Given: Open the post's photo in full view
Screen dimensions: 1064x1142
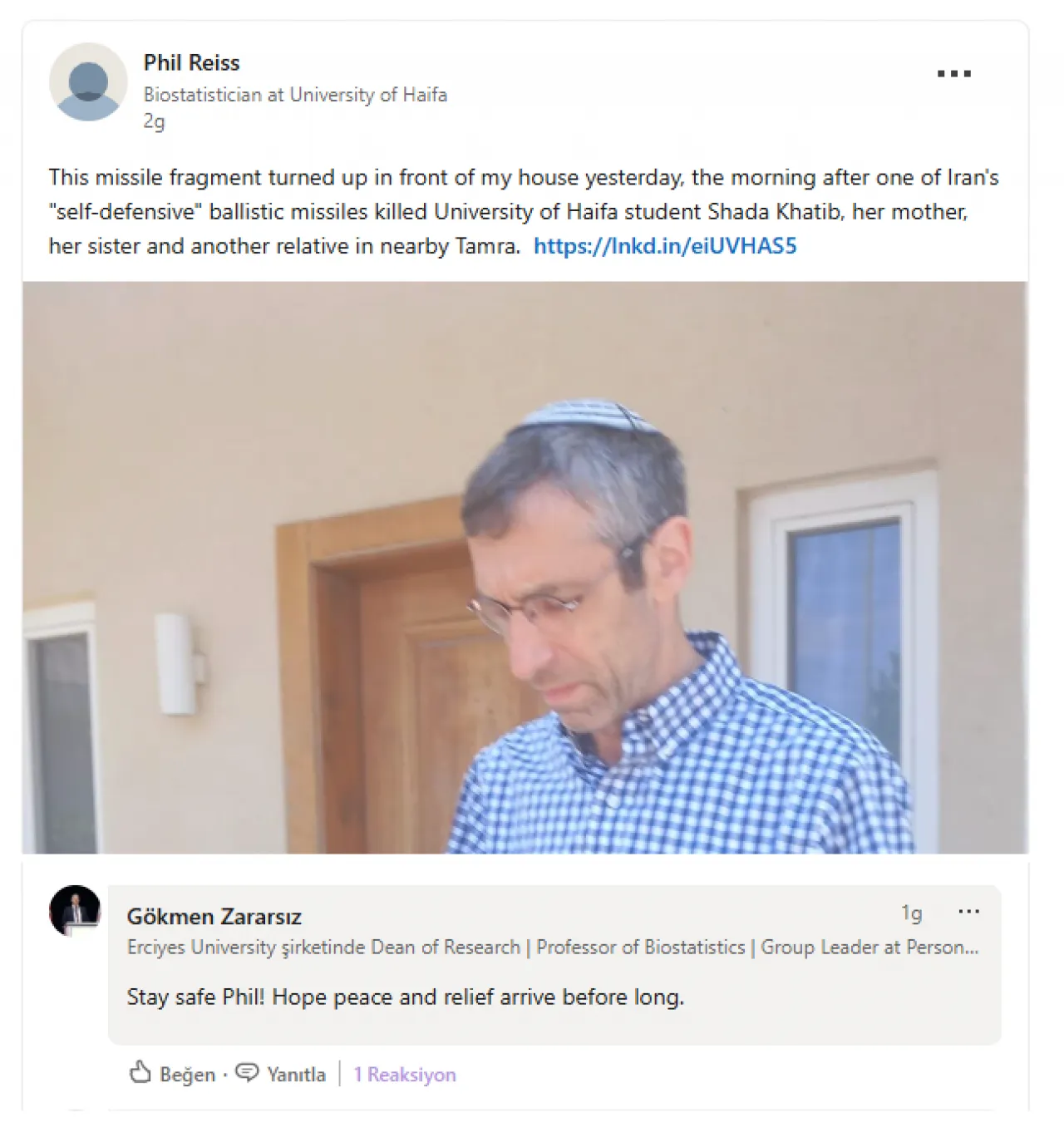Looking at the screenshot, I should (x=525, y=568).
